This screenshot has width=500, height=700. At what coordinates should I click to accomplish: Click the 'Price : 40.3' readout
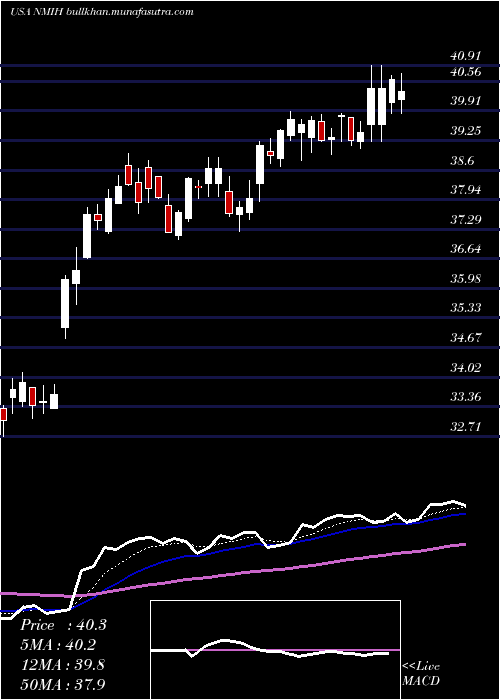pyautogui.click(x=63, y=625)
